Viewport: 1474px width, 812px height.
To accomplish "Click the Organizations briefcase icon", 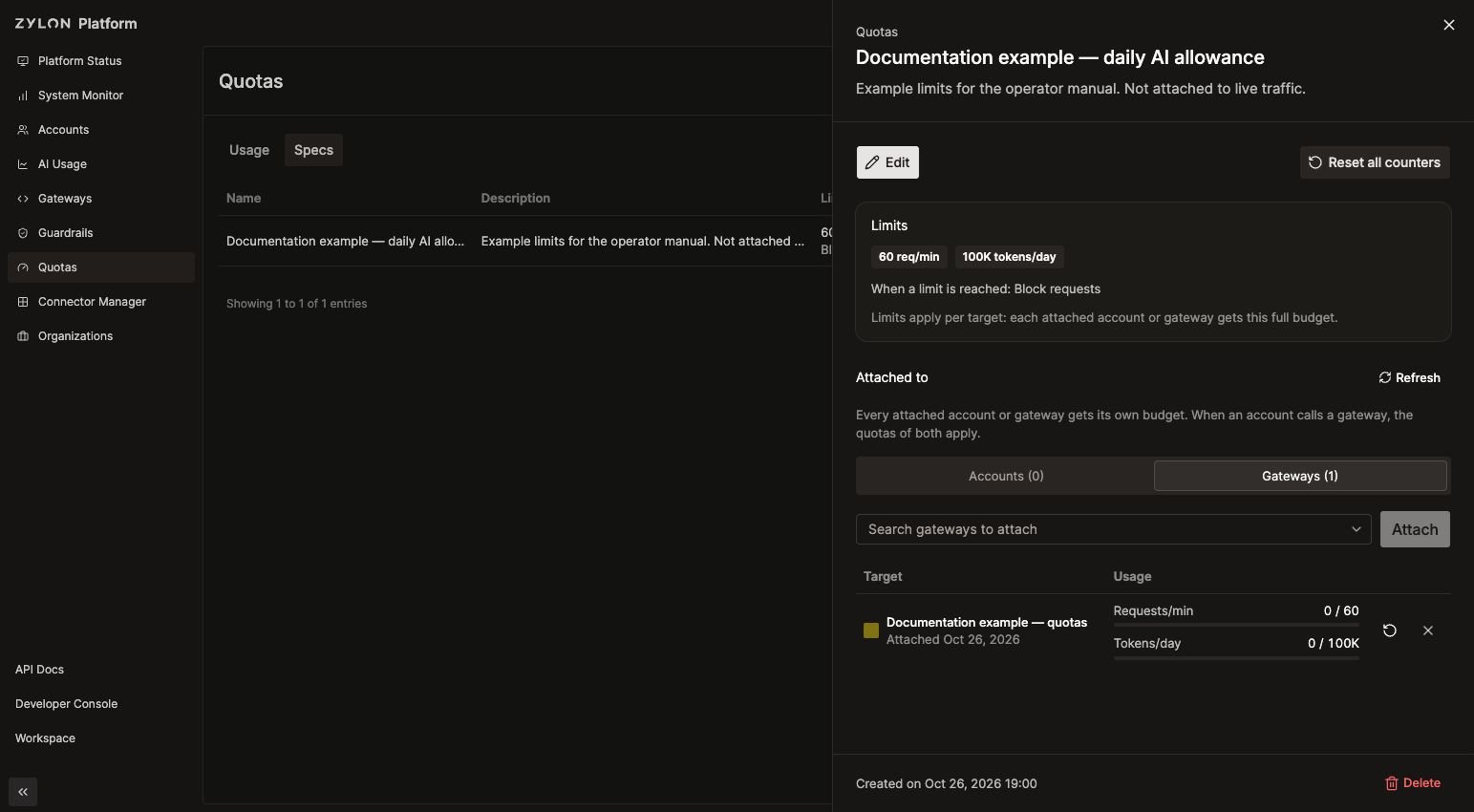I will pyautogui.click(x=23, y=336).
